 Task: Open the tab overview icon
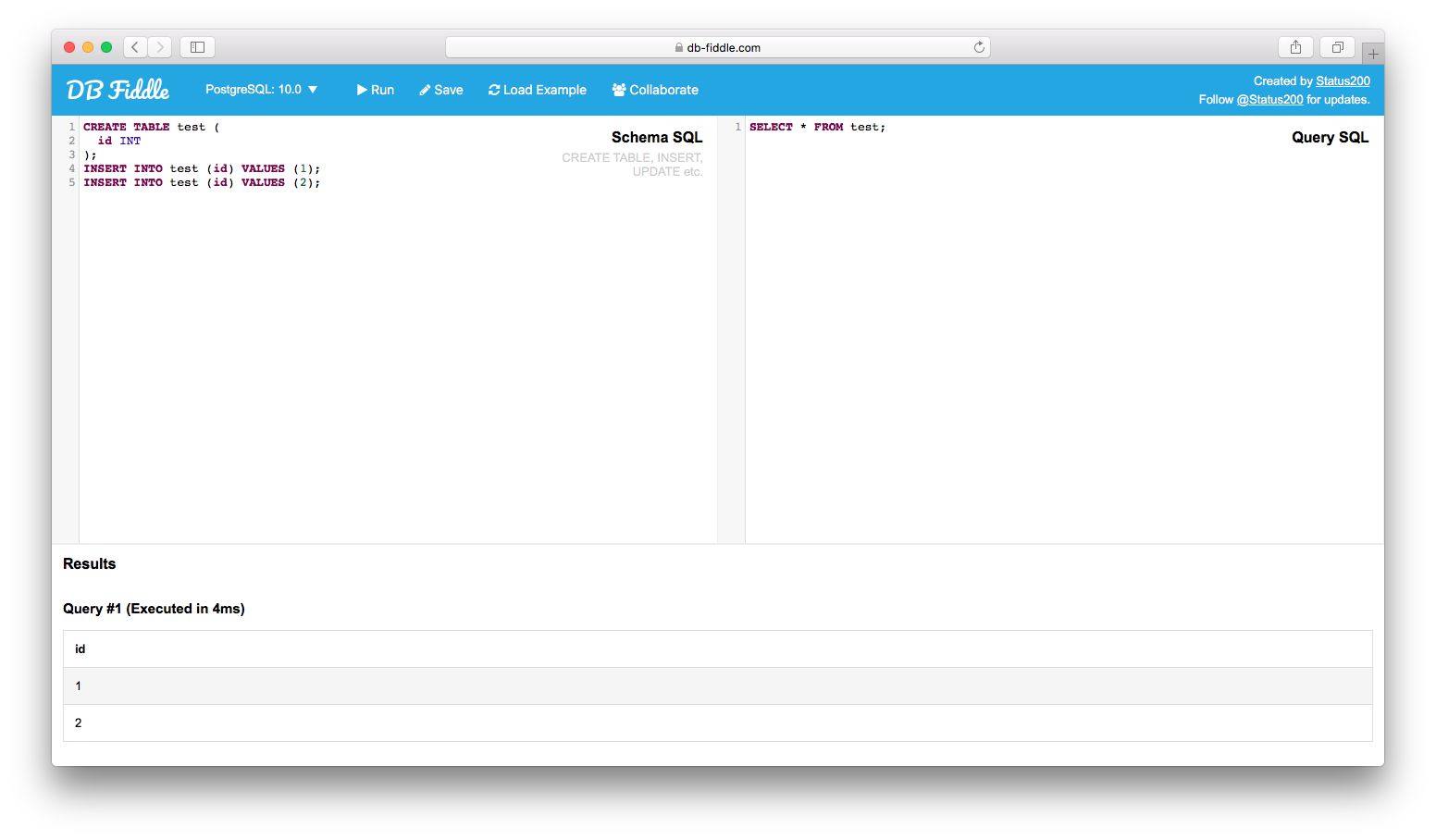pos(1336,46)
